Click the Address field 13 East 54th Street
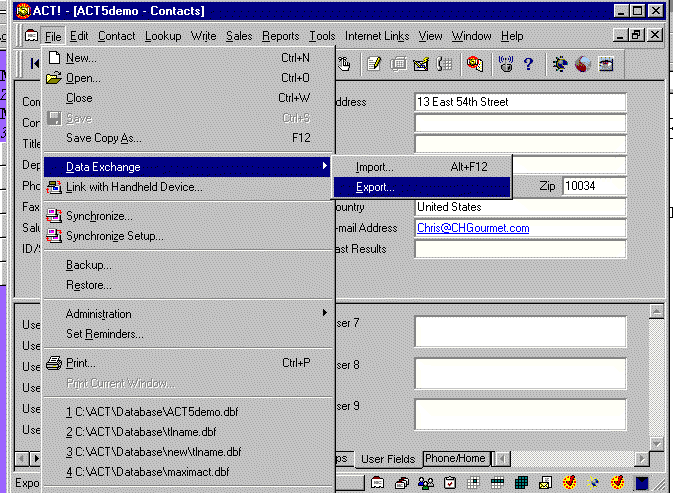Screen dimensions: 673x493 520,102
